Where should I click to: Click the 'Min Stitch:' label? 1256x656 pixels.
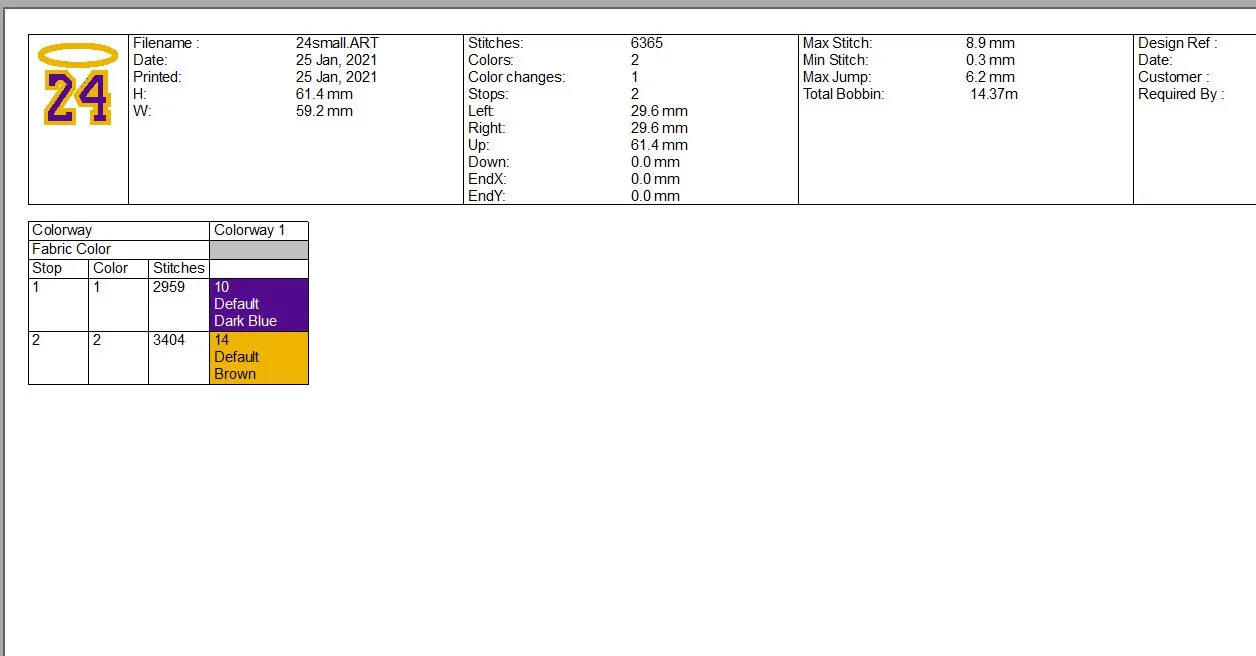pos(835,60)
